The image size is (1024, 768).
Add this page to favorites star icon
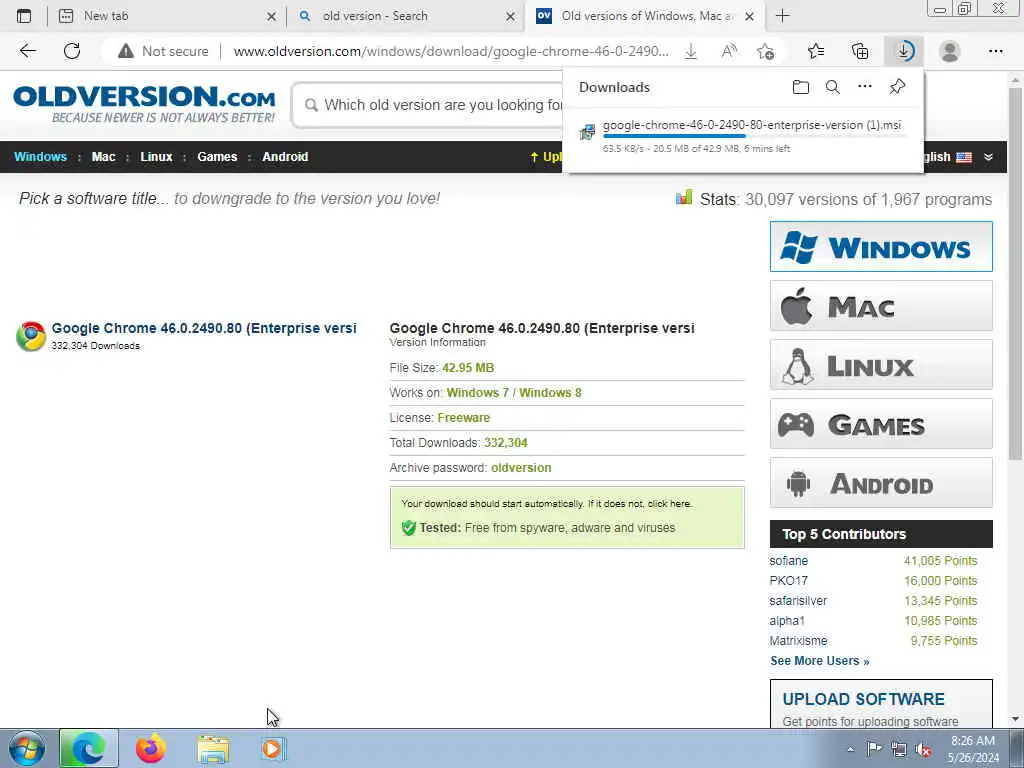pyautogui.click(x=765, y=51)
